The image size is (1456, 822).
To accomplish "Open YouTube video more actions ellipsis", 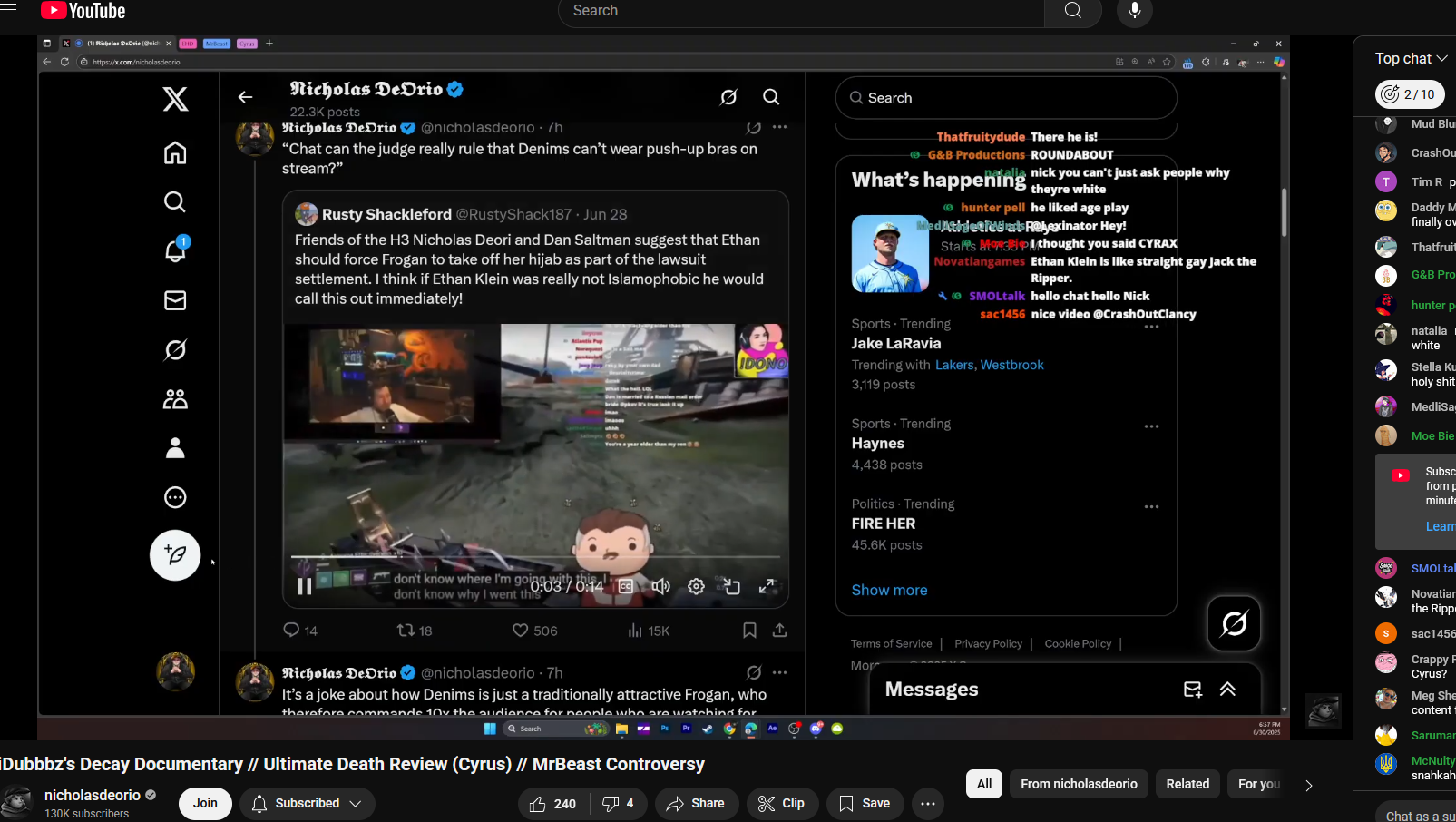I will 927,804.
